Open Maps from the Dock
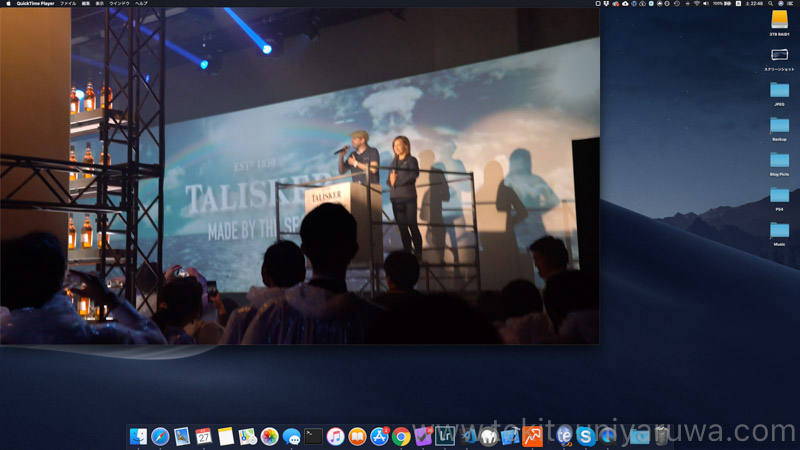800x450 pixels. (247, 436)
